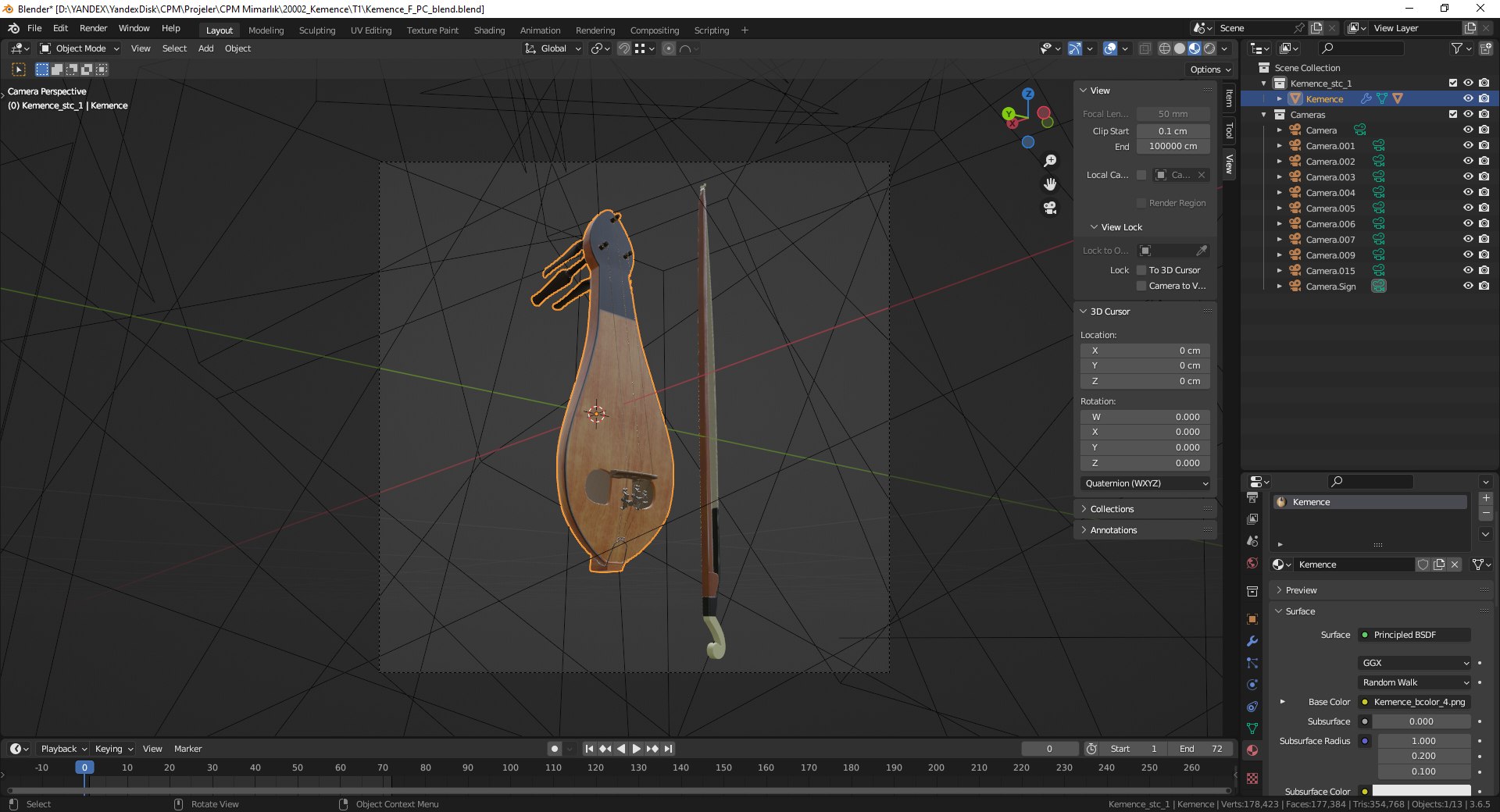Click the pan hand icon in viewport

(x=1050, y=184)
